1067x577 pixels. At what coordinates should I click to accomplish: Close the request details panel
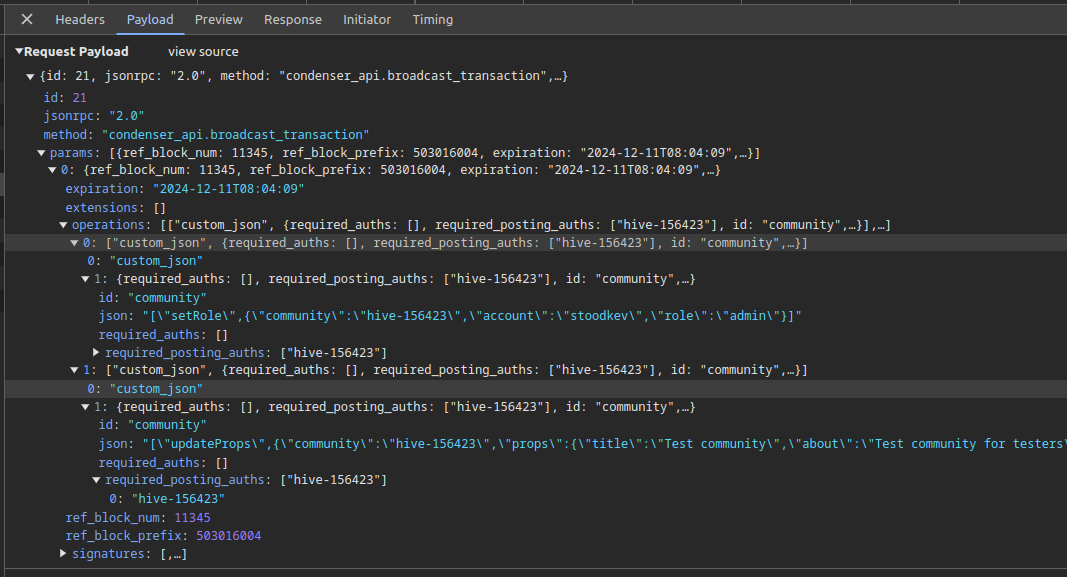click(27, 20)
